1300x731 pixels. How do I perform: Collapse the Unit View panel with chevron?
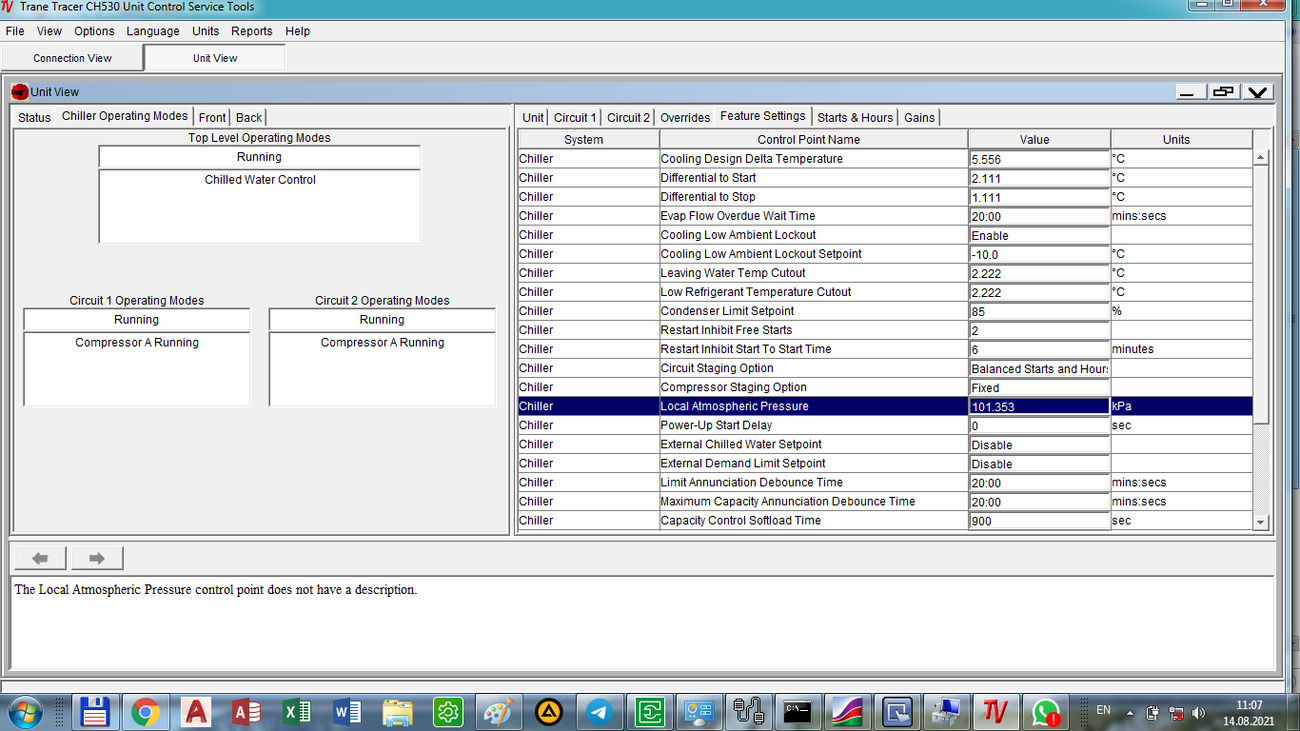[1257, 92]
